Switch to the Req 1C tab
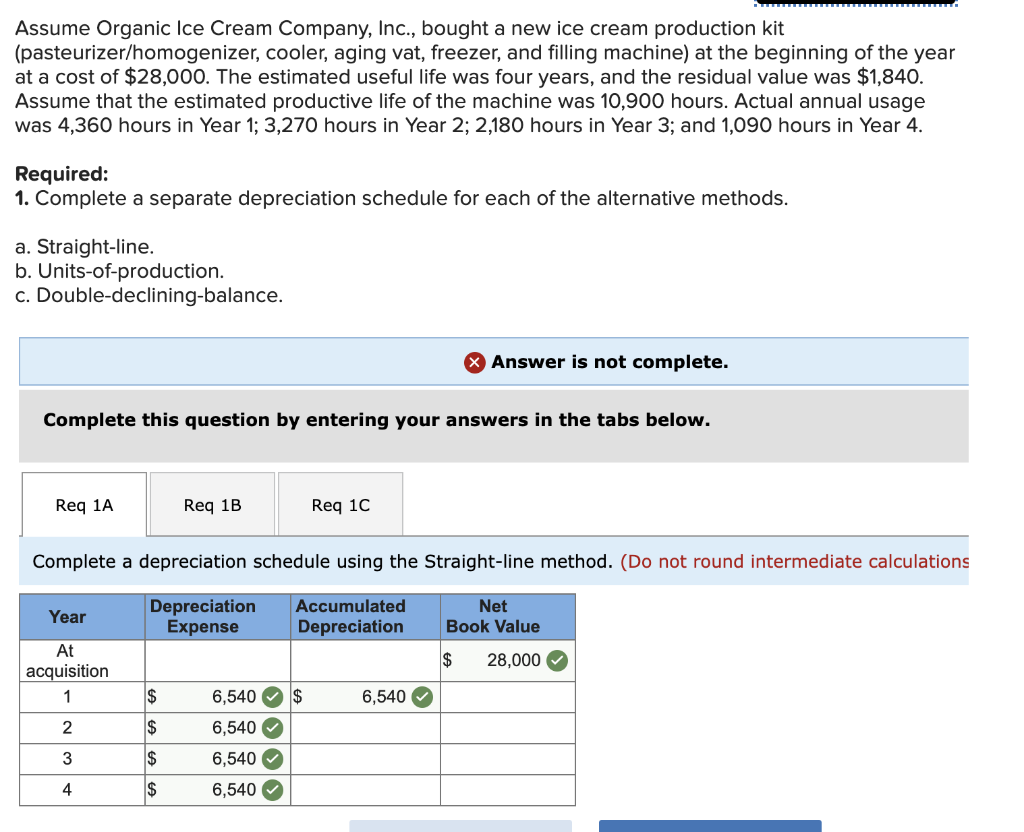 click(340, 504)
